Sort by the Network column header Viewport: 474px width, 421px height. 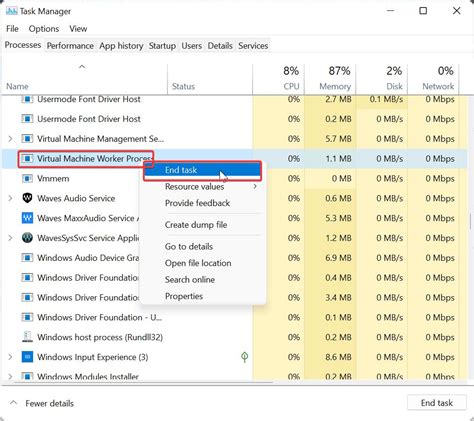point(434,79)
